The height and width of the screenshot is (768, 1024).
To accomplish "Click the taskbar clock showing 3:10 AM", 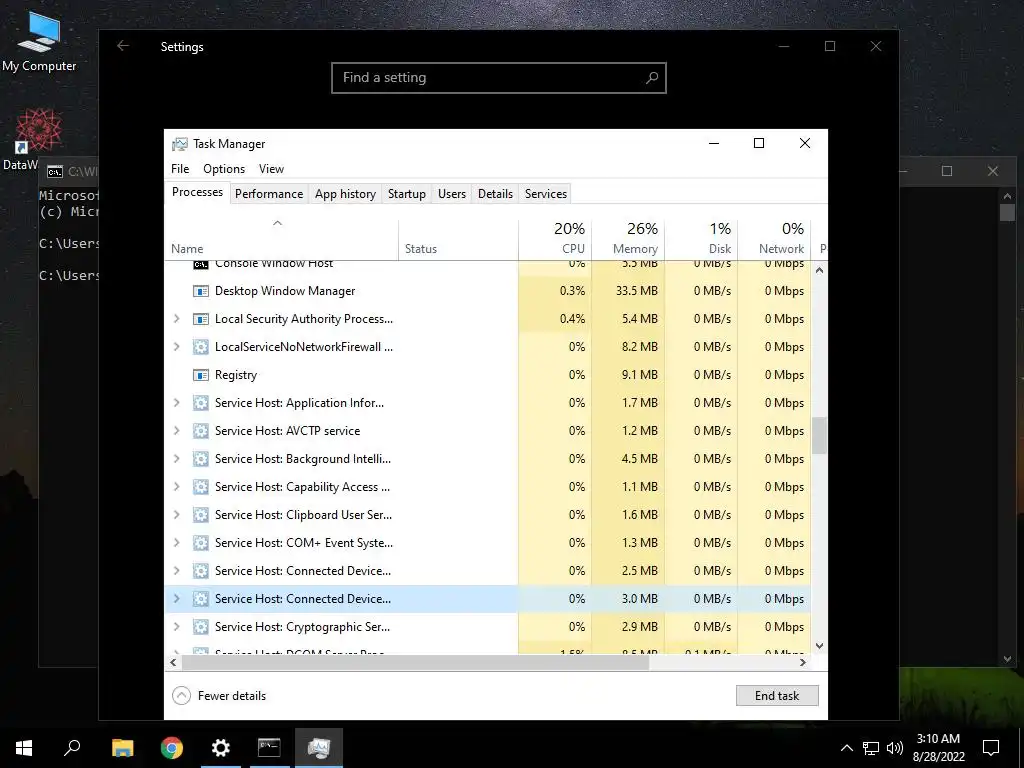I will coord(938,748).
